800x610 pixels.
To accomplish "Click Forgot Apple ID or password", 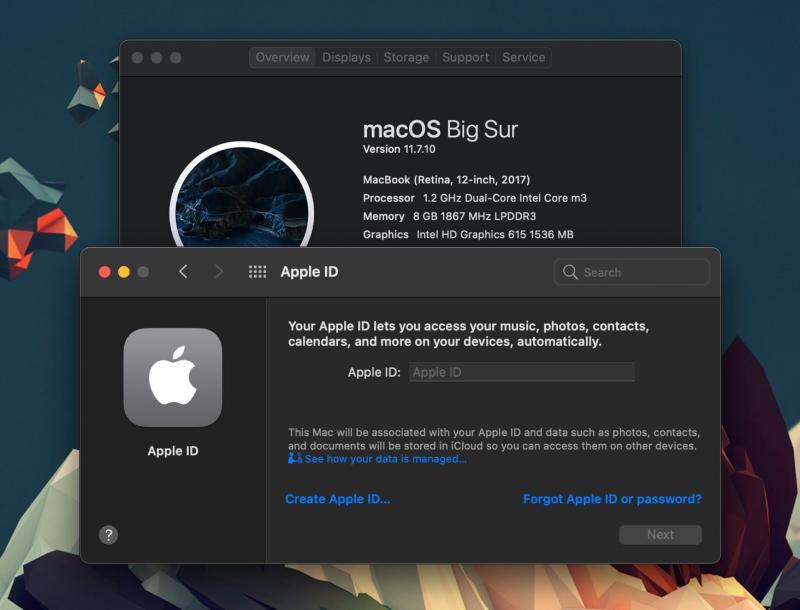I will pos(612,499).
